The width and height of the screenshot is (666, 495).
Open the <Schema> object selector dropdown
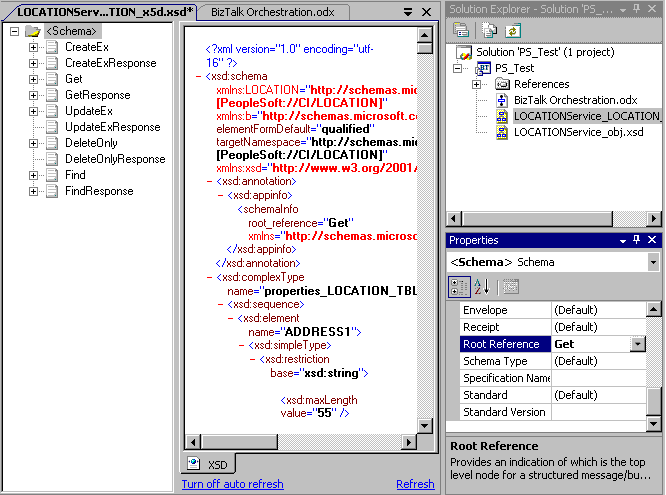click(x=653, y=262)
